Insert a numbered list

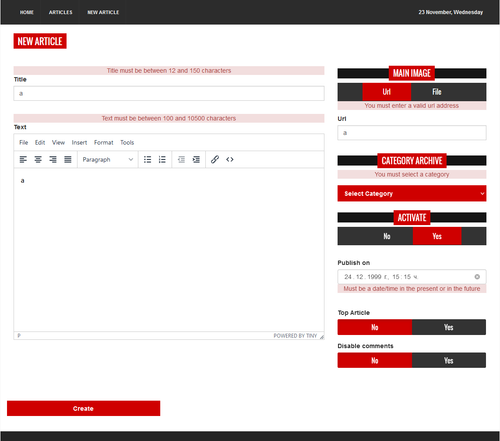point(162,160)
